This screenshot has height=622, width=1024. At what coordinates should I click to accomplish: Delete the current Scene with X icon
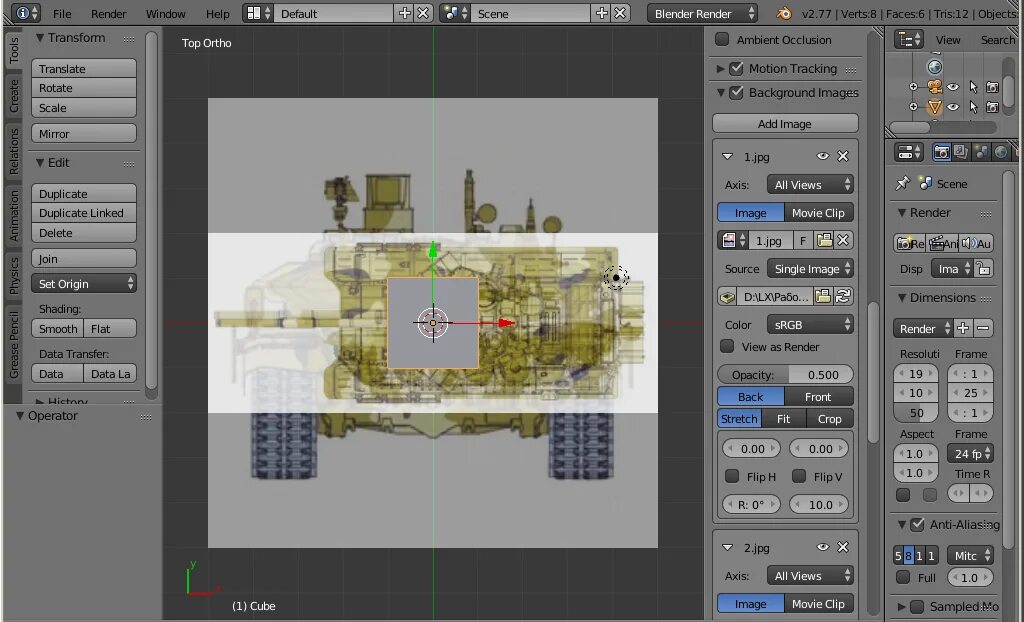point(620,13)
